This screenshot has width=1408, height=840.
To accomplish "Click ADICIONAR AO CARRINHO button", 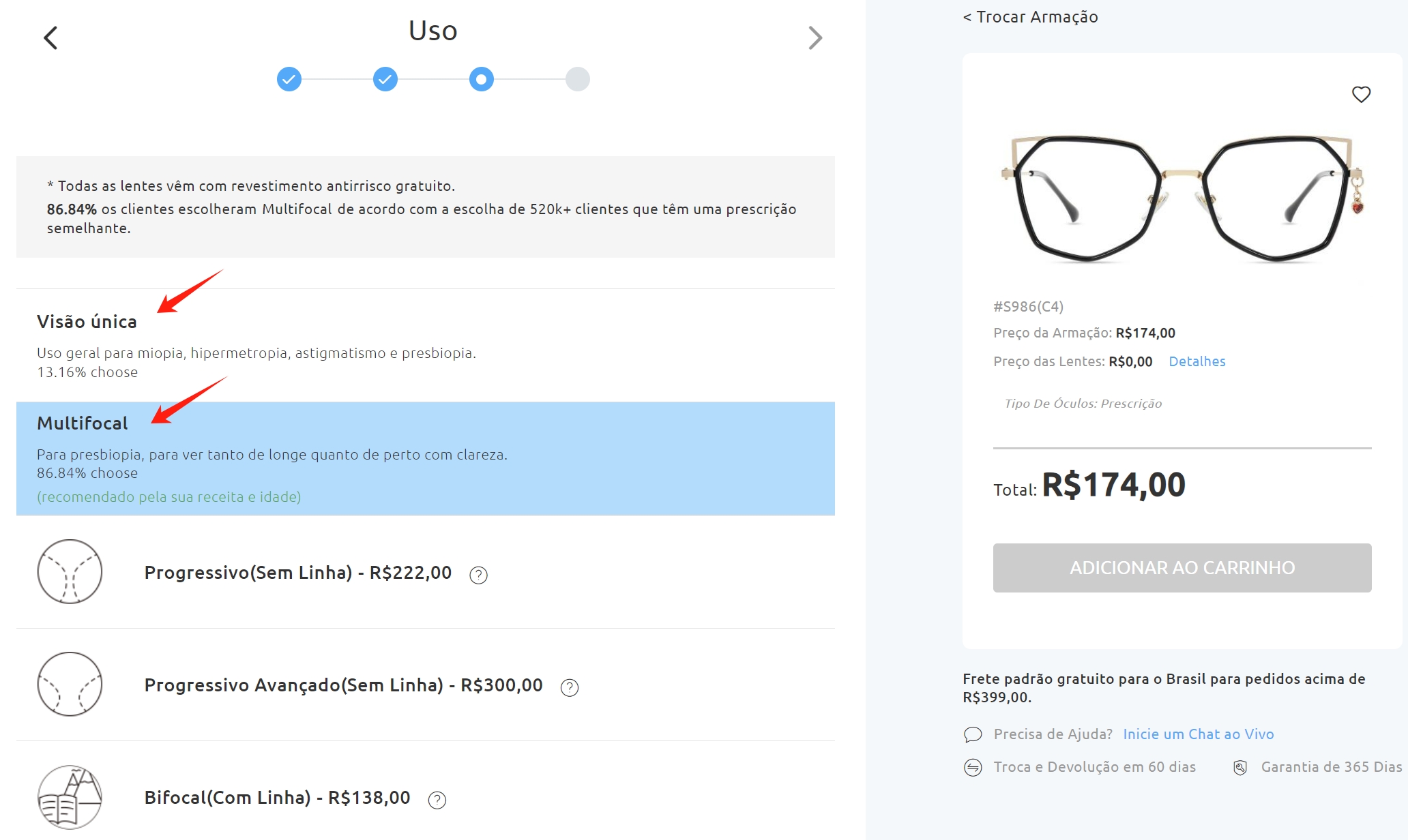I will [1182, 568].
